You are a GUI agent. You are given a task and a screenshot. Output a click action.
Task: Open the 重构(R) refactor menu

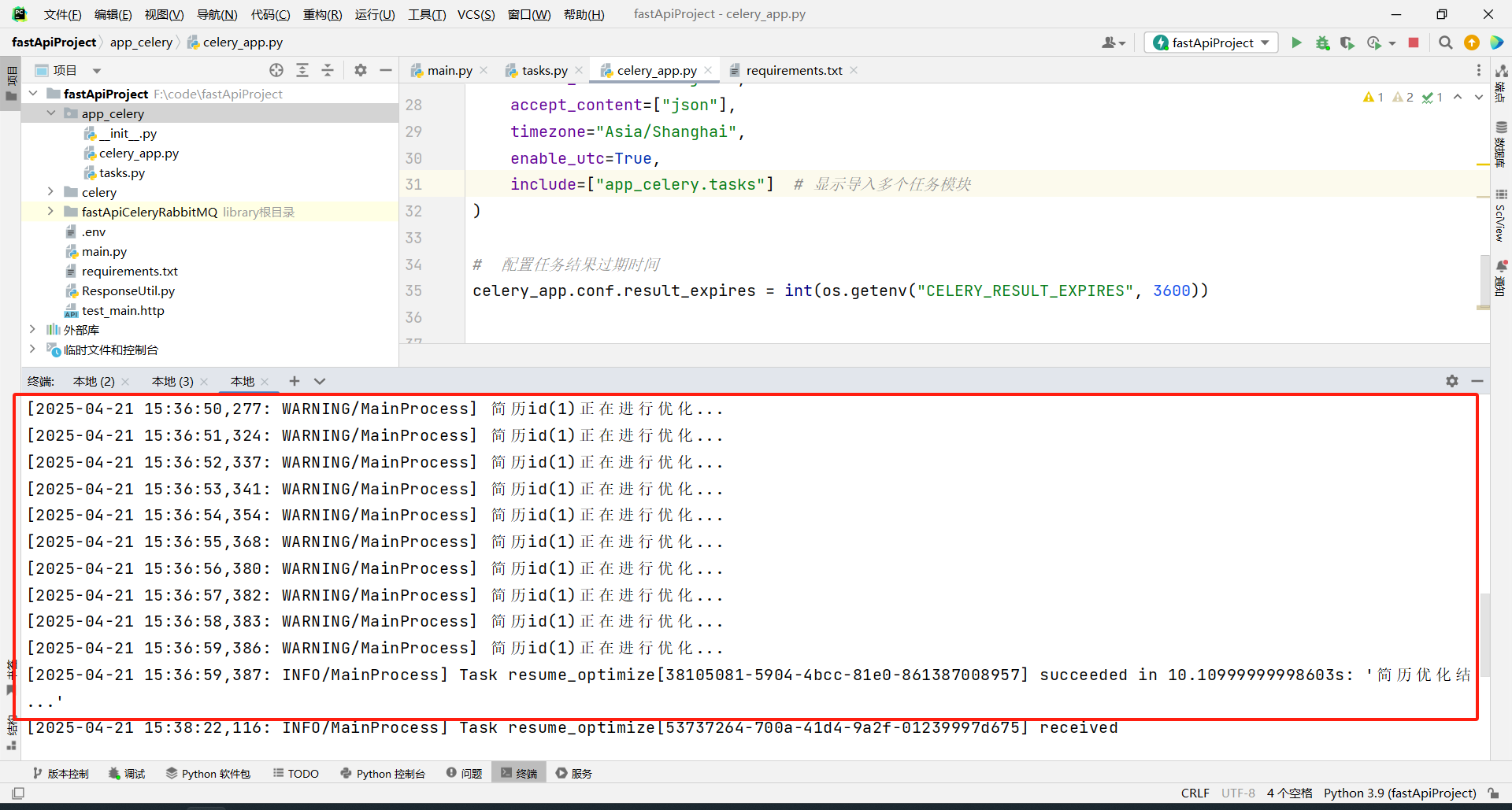pos(323,14)
